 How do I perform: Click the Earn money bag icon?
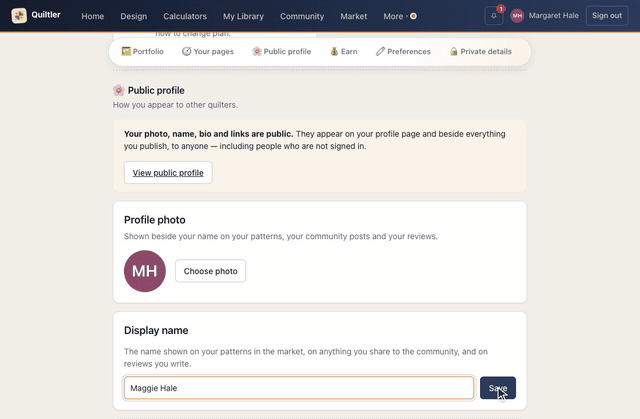click(334, 51)
